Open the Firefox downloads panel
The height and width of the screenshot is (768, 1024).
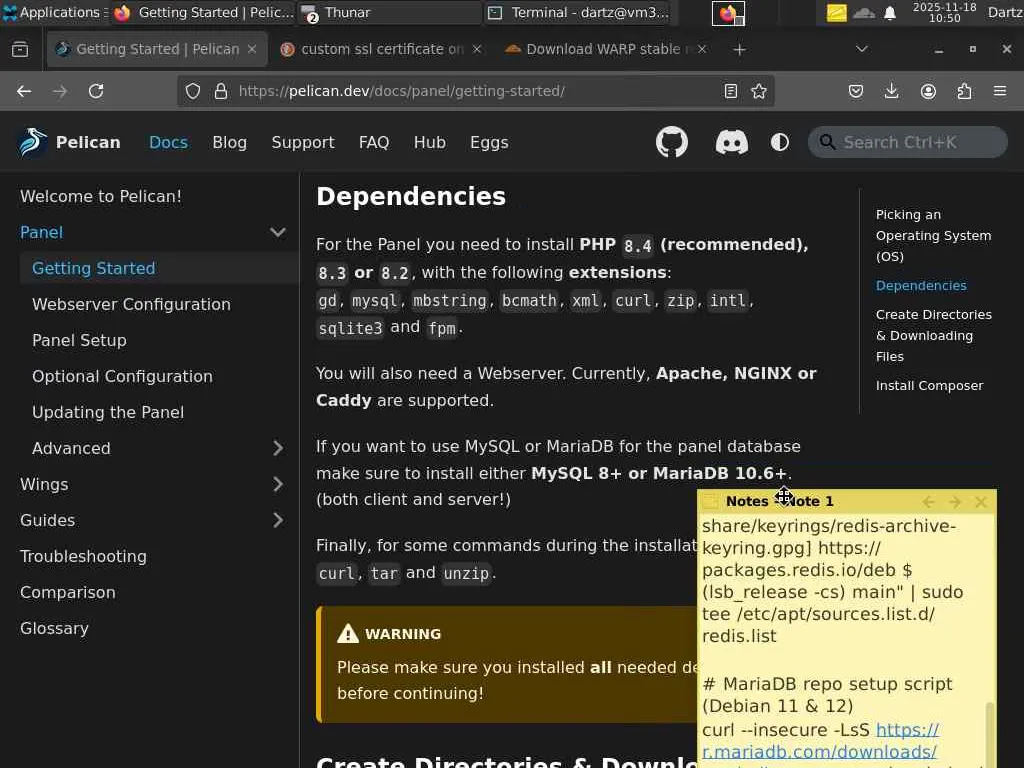891,91
